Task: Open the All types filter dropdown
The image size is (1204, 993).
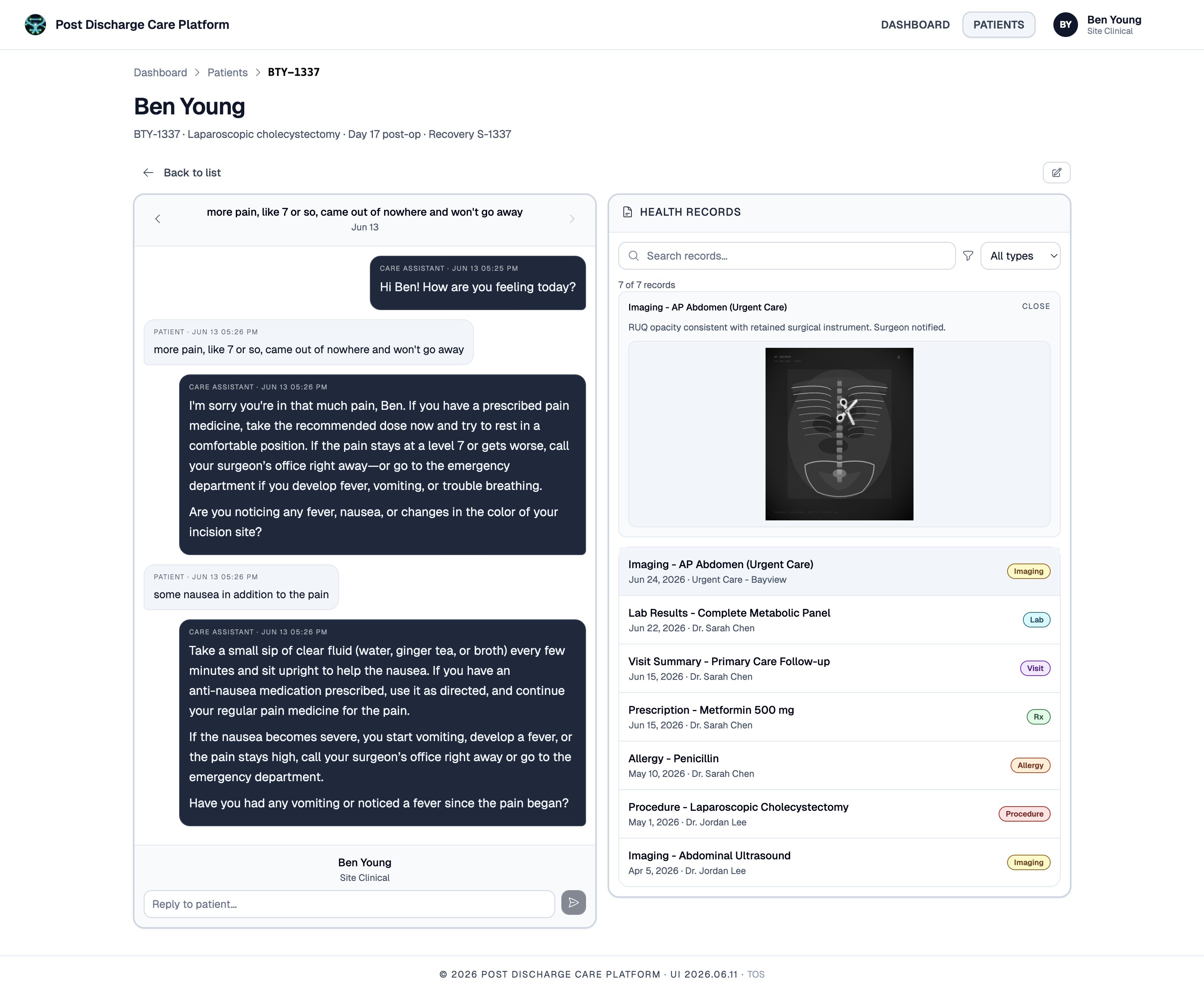Action: pos(1020,256)
